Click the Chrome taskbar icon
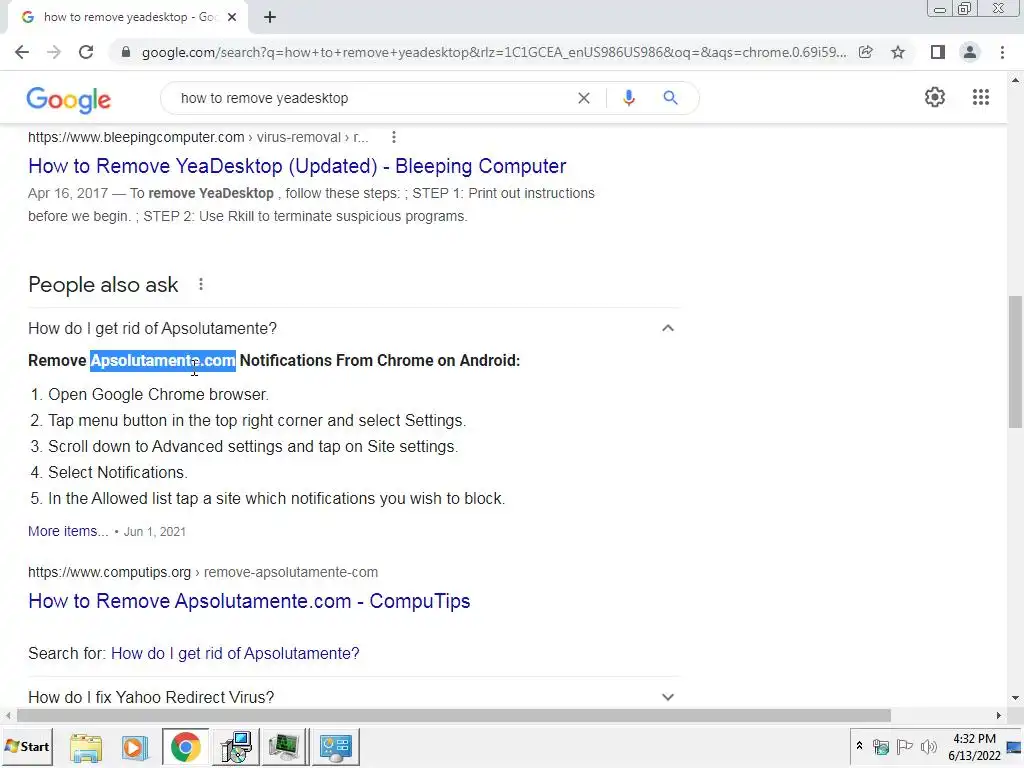Viewport: 1024px width, 768px height. click(x=185, y=746)
